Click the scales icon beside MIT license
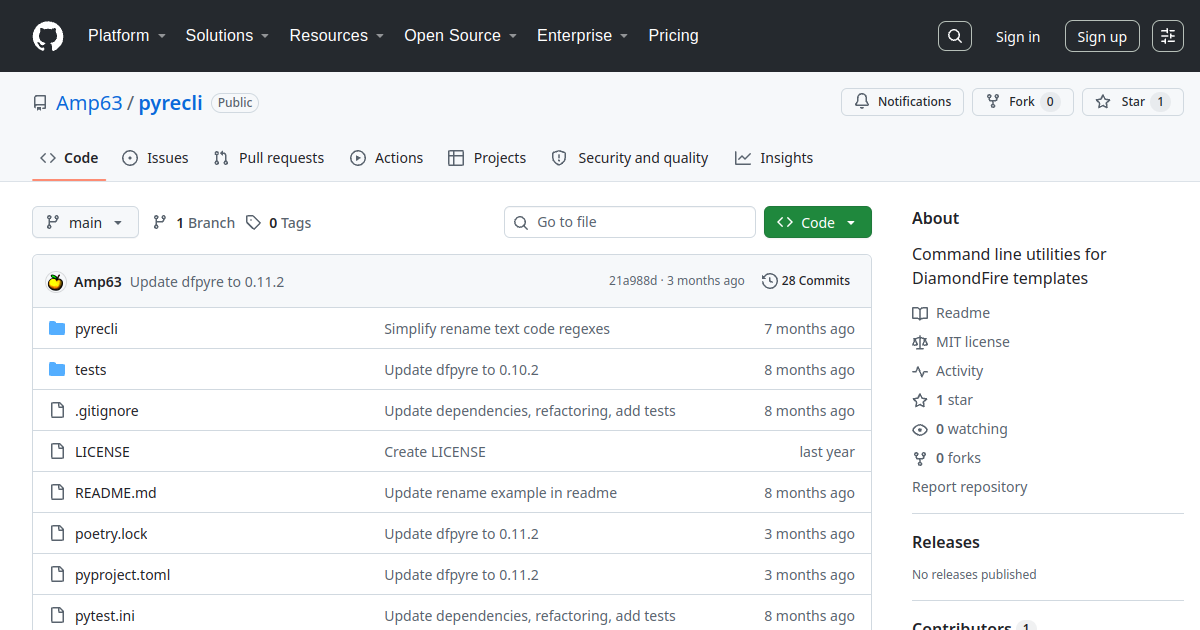 click(920, 342)
